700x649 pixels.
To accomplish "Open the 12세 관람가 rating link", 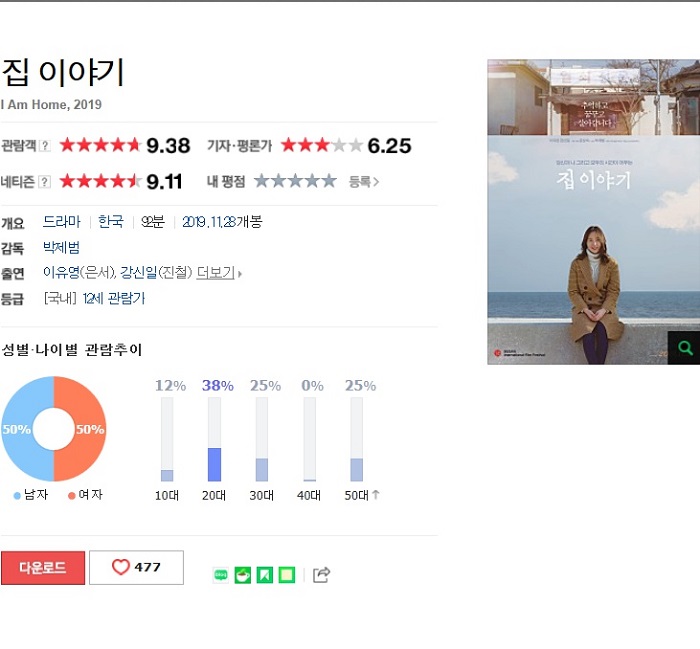I will click(114, 298).
